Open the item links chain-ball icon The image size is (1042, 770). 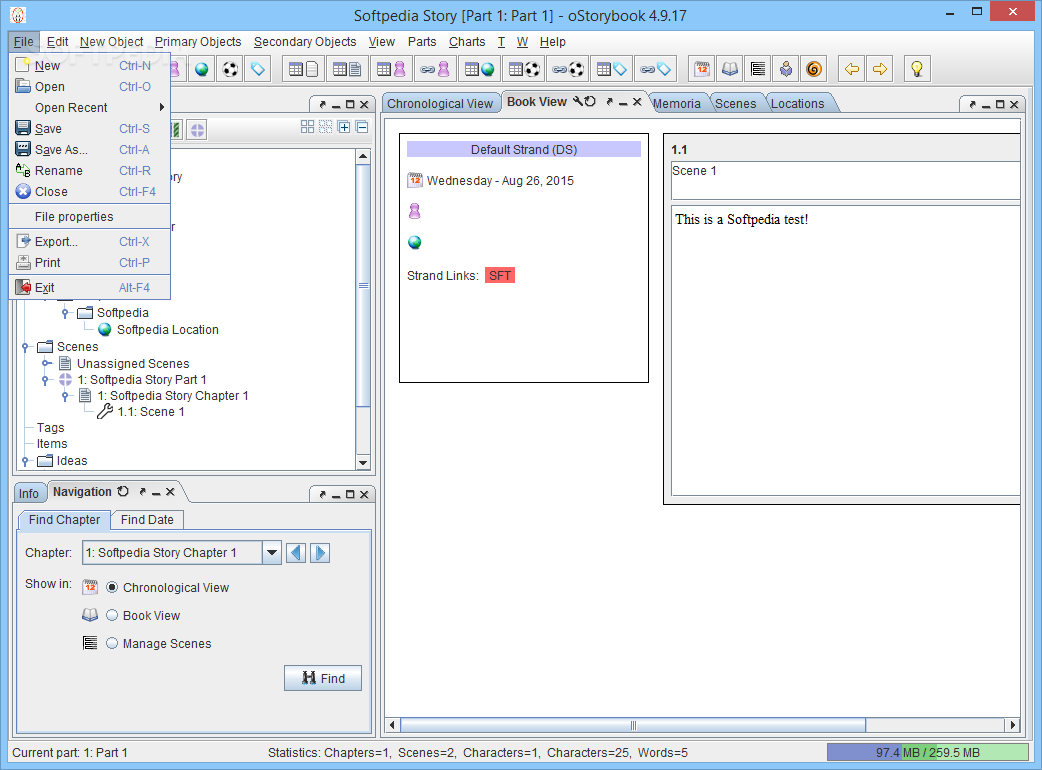pos(568,69)
